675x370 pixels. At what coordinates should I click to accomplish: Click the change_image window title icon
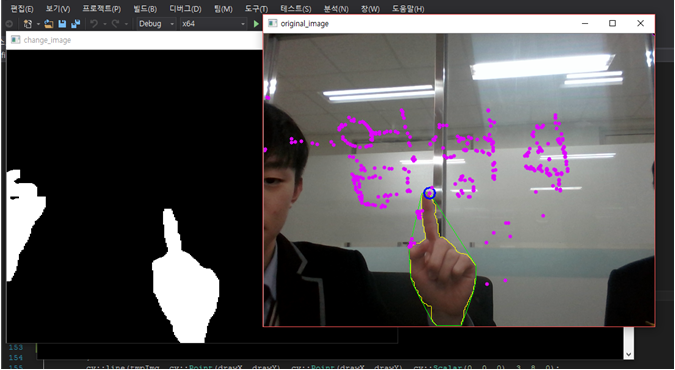tap(16, 40)
